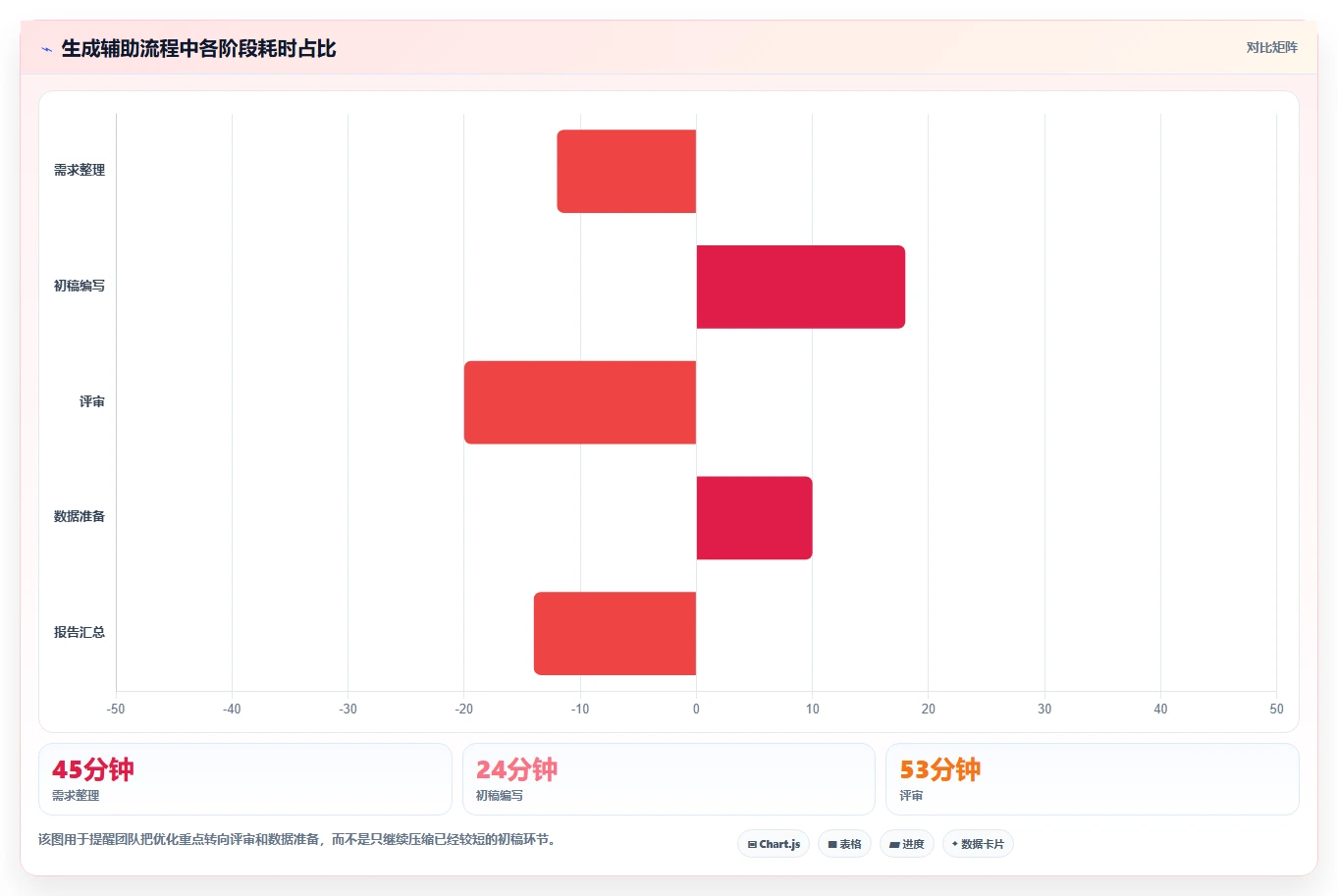Viewport: 1338px width, 896px height.
Task: Click the 0 x-axis tick label
Action: (x=696, y=709)
